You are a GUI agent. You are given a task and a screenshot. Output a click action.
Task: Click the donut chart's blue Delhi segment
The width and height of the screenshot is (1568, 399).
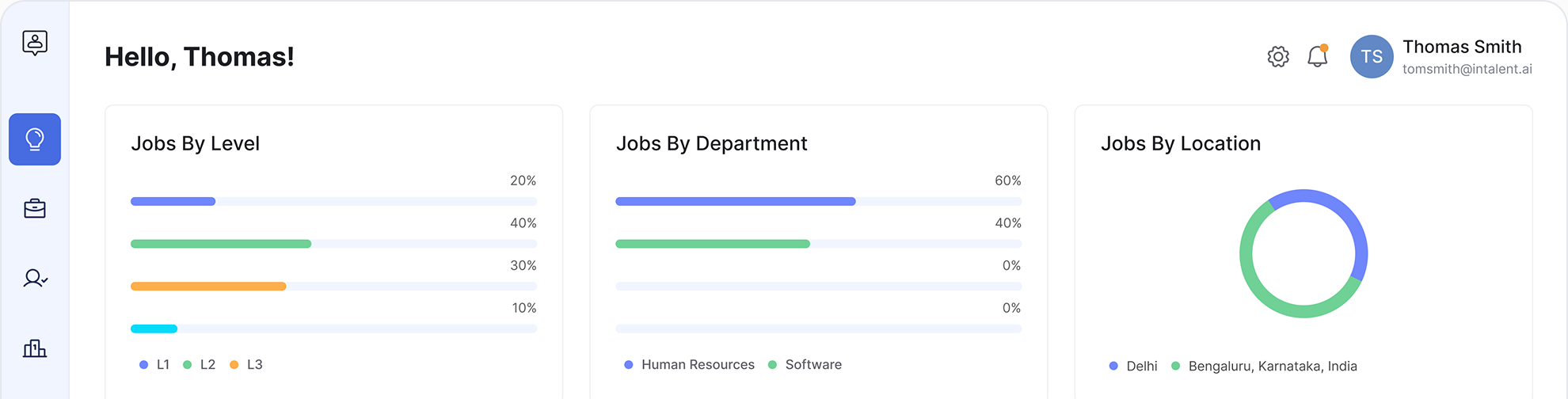tap(1350, 218)
